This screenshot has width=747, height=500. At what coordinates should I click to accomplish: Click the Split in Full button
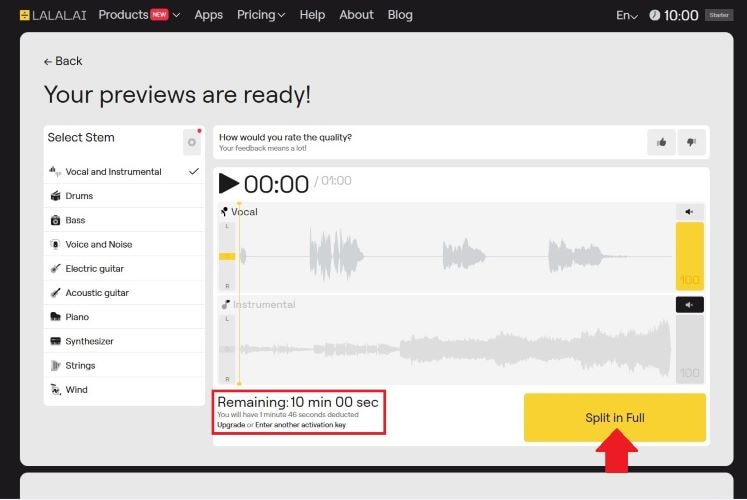tap(615, 418)
